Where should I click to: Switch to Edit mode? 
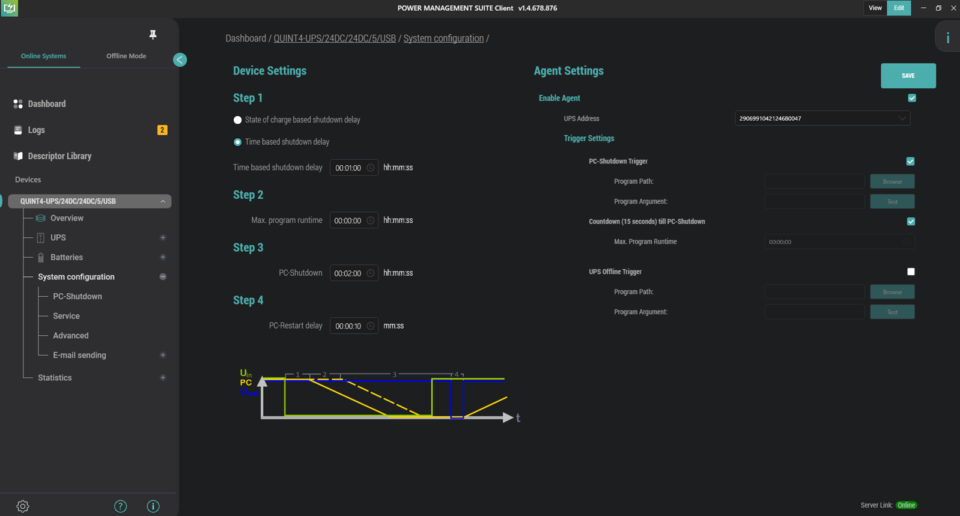pos(899,8)
